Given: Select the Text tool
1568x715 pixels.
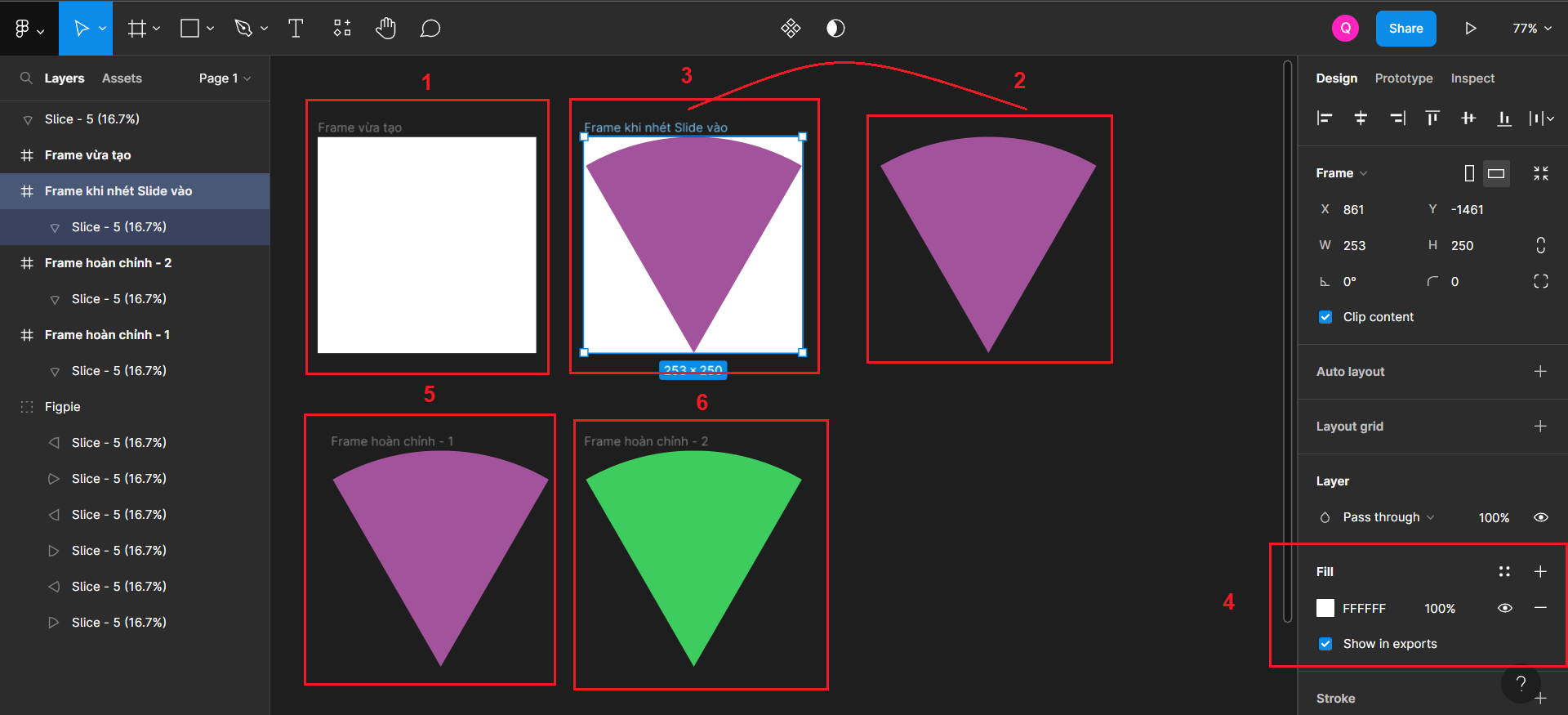Looking at the screenshot, I should click(296, 29).
